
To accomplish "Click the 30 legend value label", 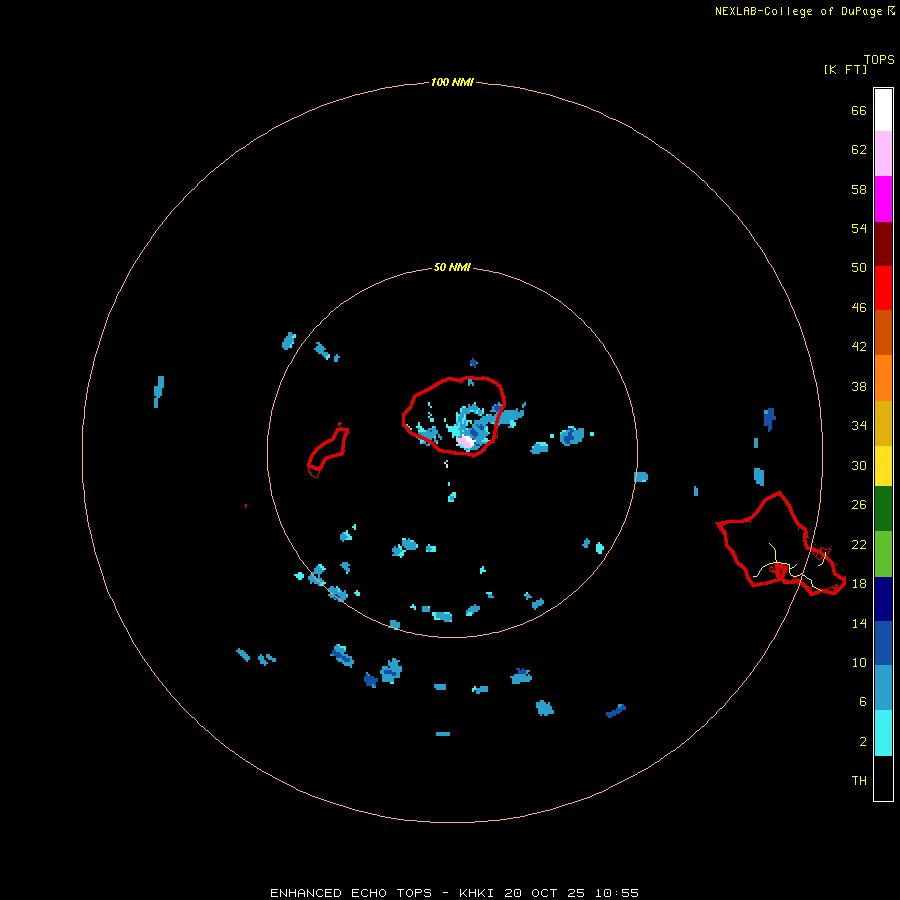I will (859, 465).
